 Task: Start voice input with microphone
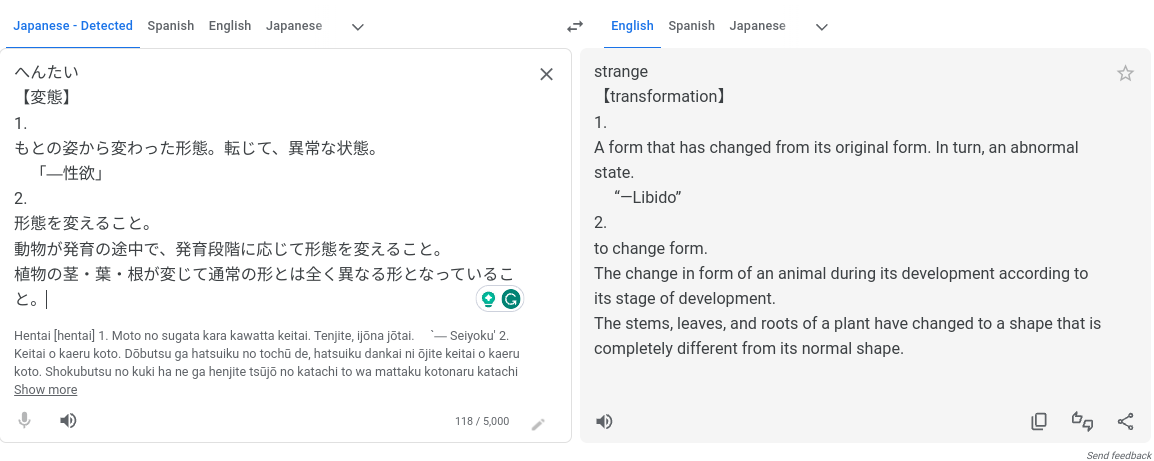pos(25,421)
